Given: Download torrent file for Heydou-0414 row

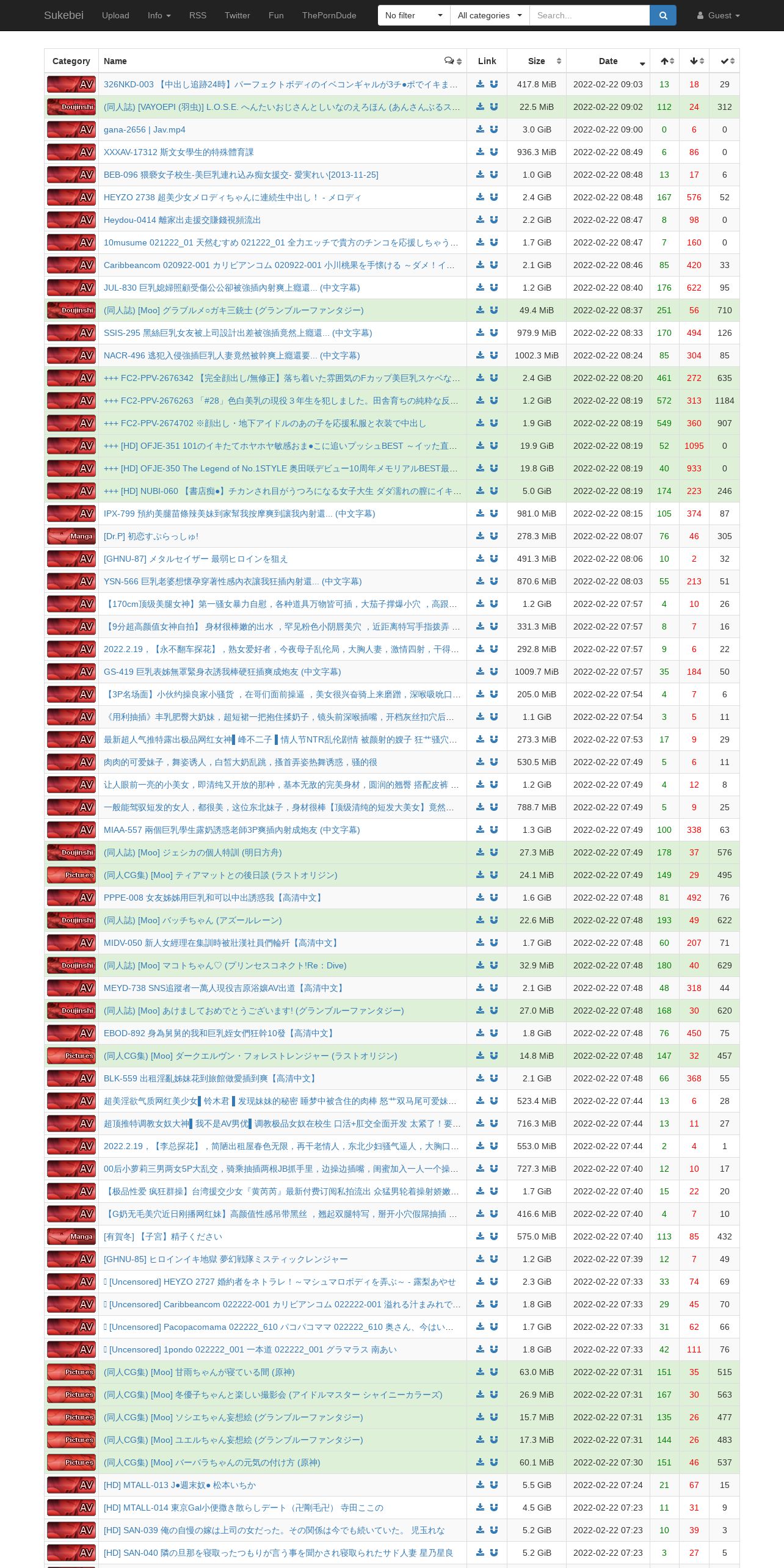Looking at the screenshot, I should coord(480,220).
